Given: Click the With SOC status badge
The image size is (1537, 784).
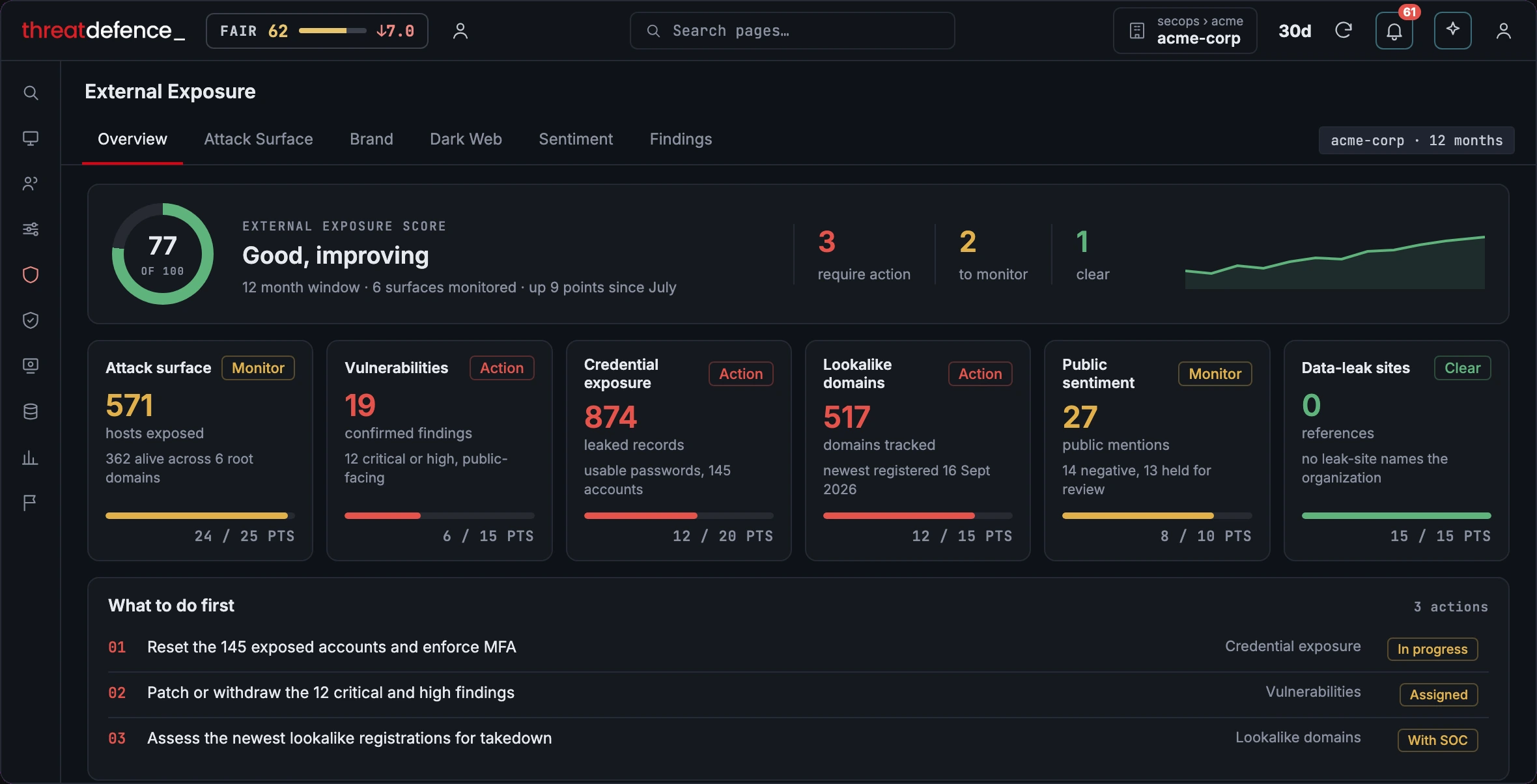Looking at the screenshot, I should tap(1437, 740).
